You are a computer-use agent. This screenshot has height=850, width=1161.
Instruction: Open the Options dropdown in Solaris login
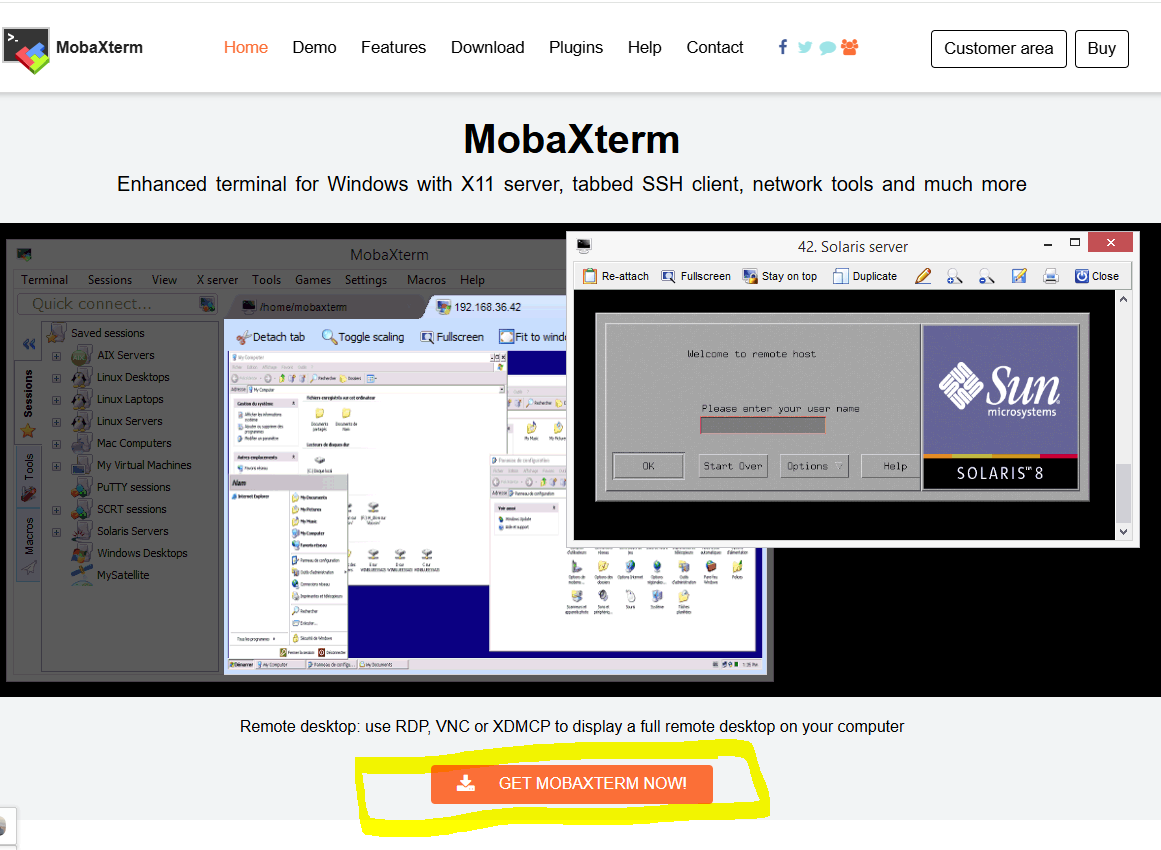click(814, 466)
